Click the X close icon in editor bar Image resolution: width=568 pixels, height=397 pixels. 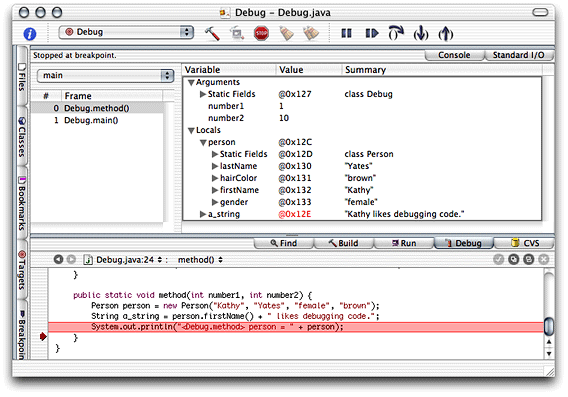click(544, 259)
